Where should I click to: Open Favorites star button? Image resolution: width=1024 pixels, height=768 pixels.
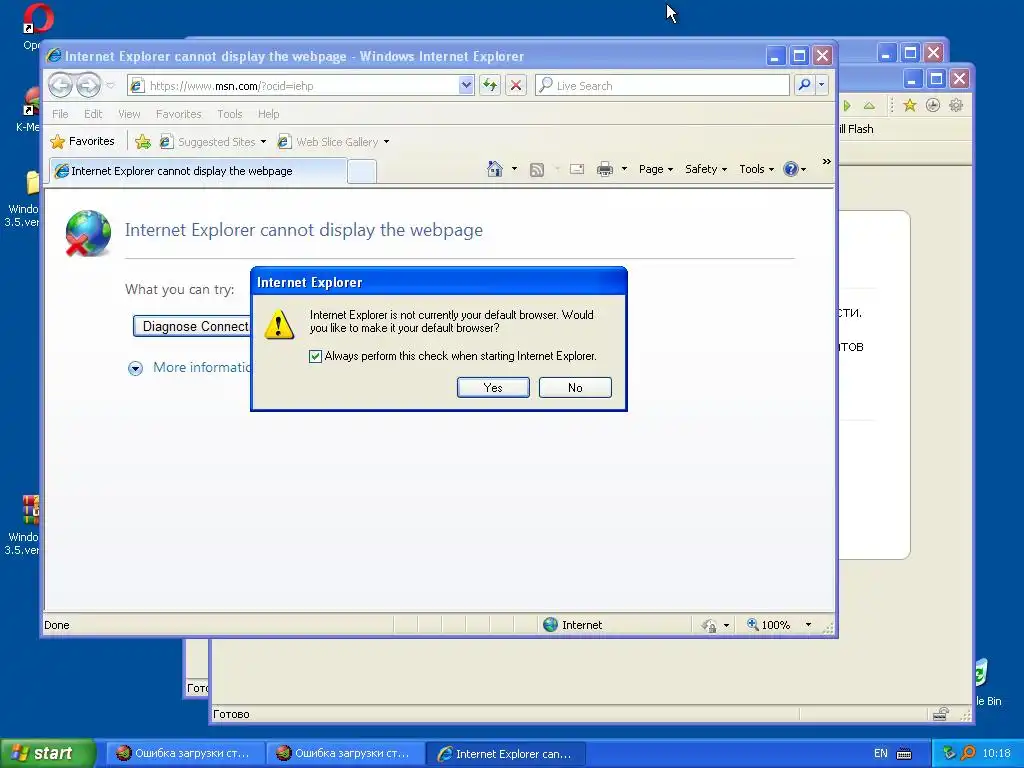[x=82, y=141]
